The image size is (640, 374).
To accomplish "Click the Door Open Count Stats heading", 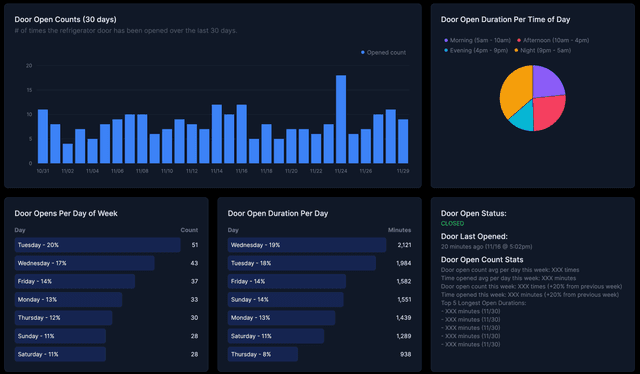I will click(x=482, y=260).
